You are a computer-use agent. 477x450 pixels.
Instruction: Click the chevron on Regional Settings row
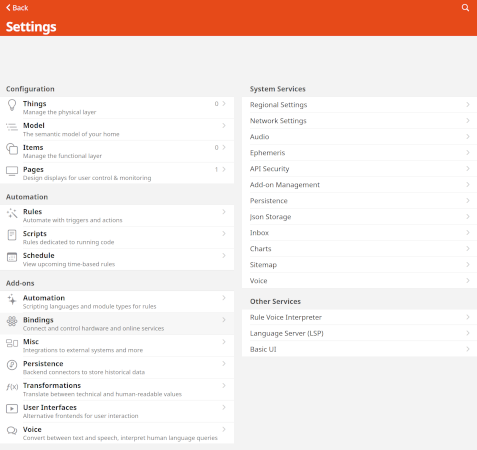(468, 105)
